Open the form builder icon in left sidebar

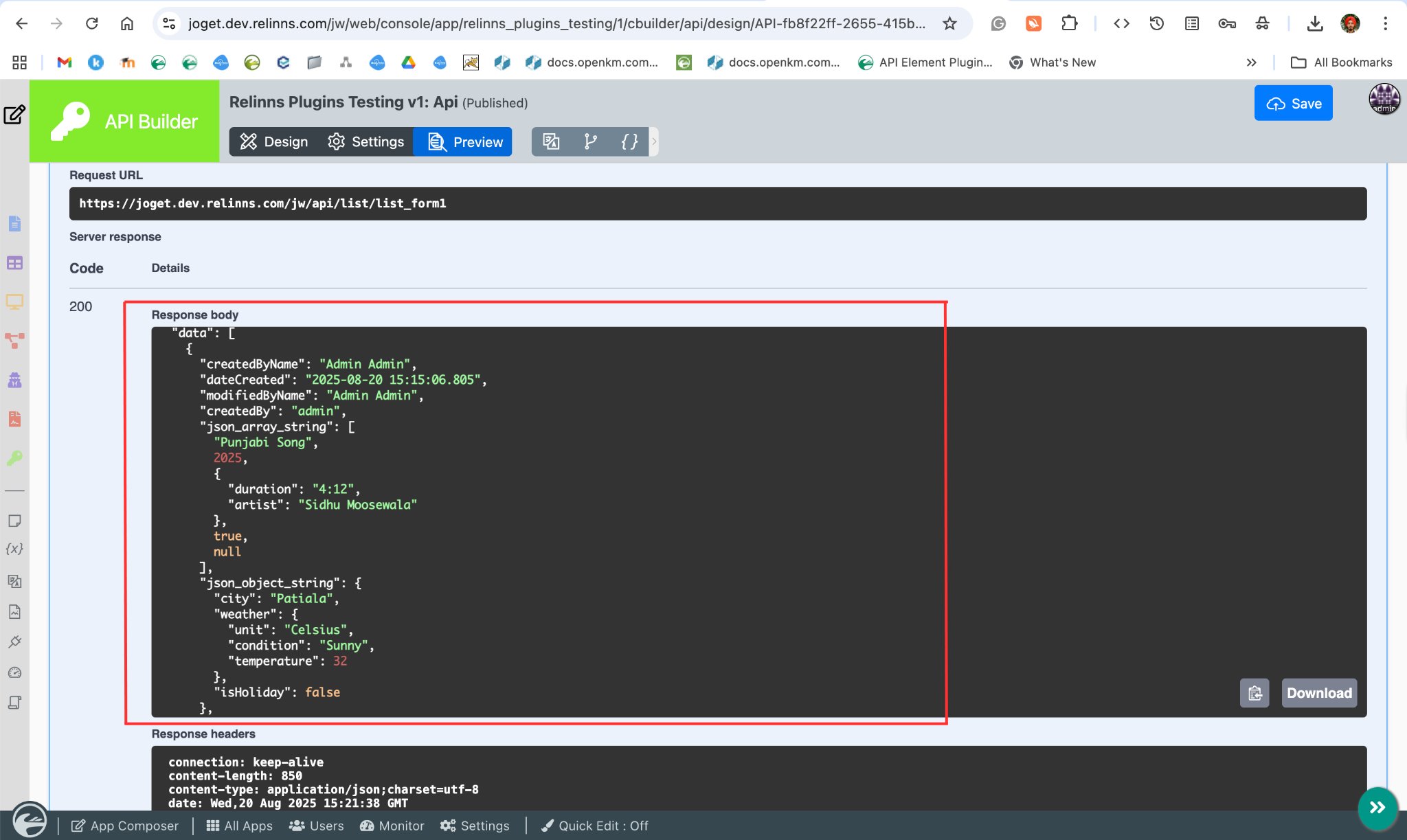click(x=14, y=224)
